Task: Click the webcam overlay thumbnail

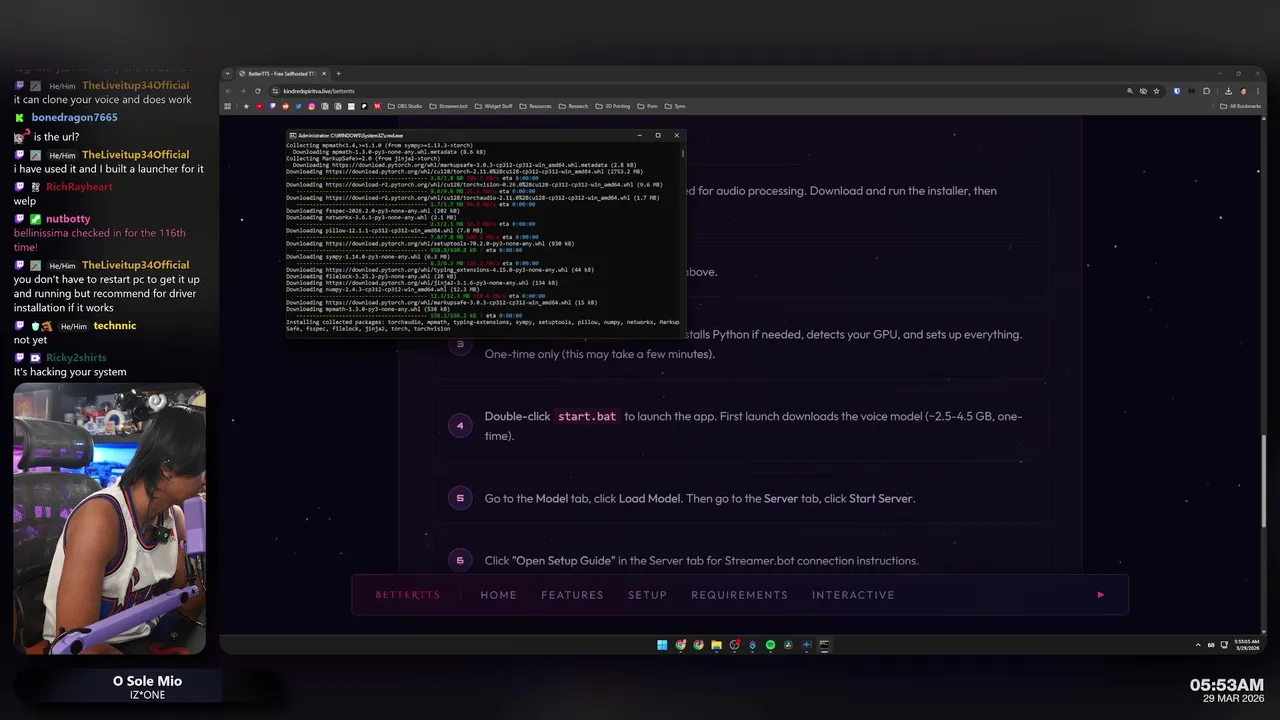Action: pos(109,519)
